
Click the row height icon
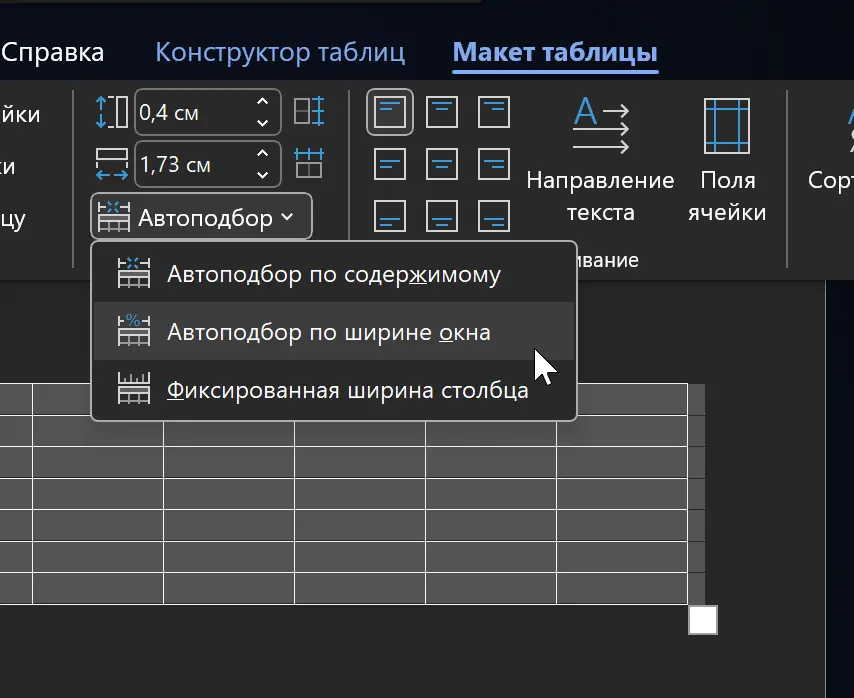pos(112,112)
